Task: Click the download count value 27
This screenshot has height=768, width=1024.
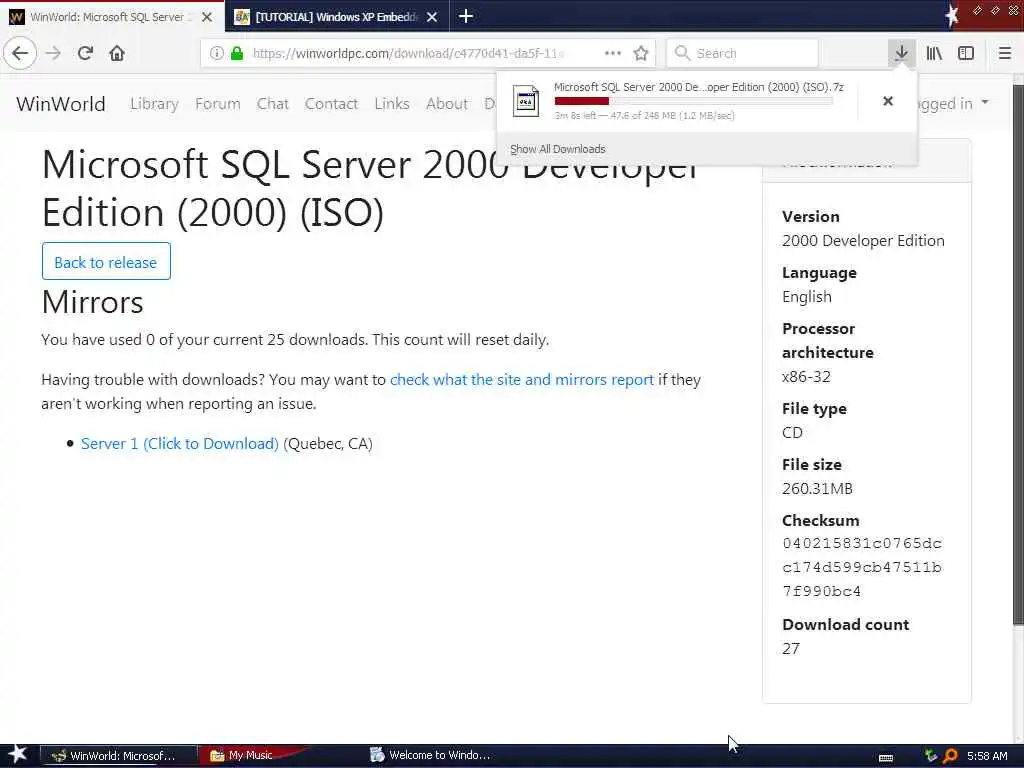Action: pos(790,648)
